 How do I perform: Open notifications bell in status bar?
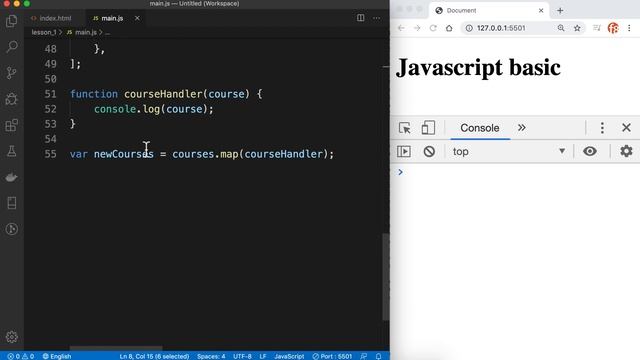coord(378,356)
